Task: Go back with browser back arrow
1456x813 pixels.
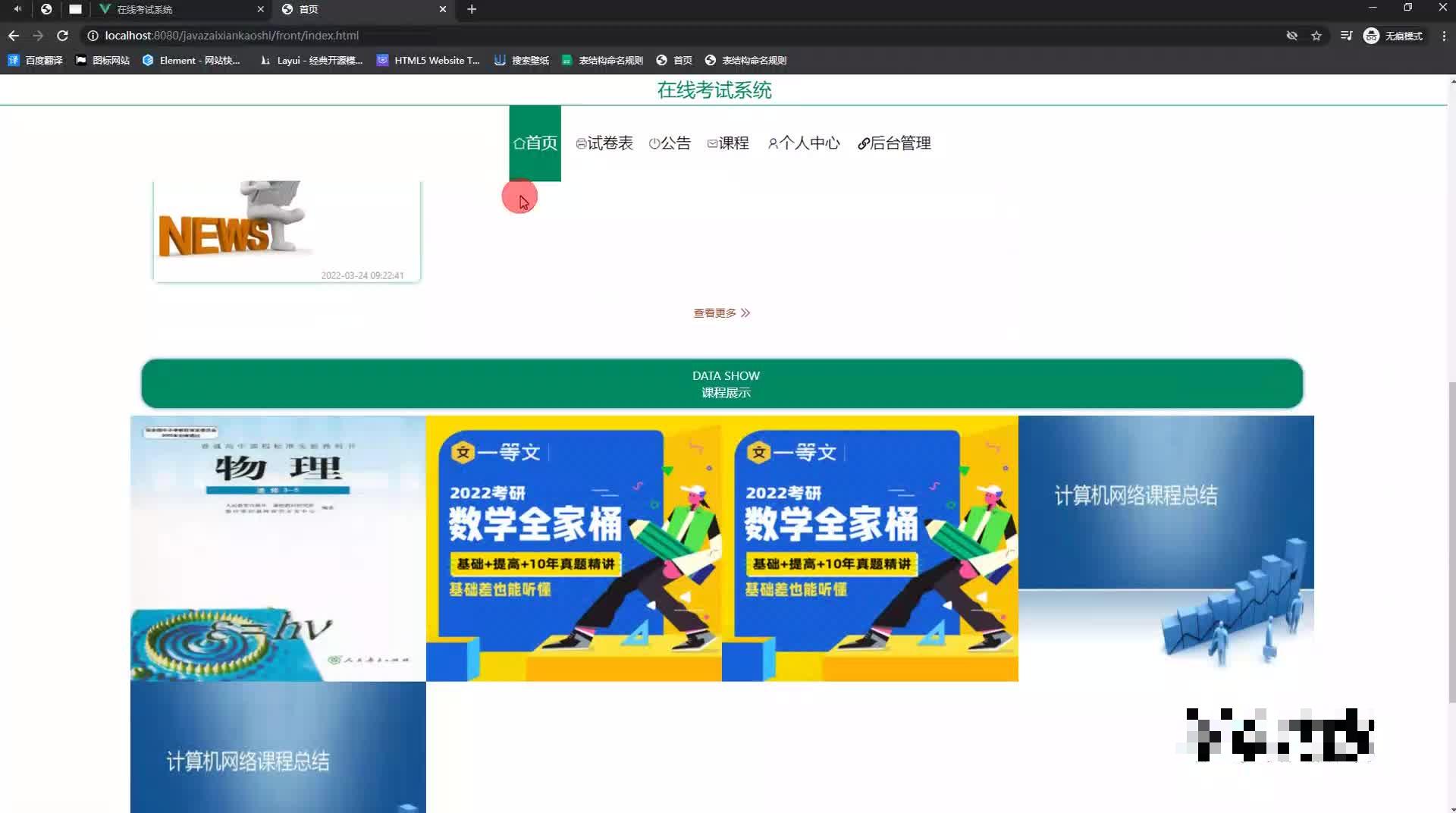Action: 14,36
